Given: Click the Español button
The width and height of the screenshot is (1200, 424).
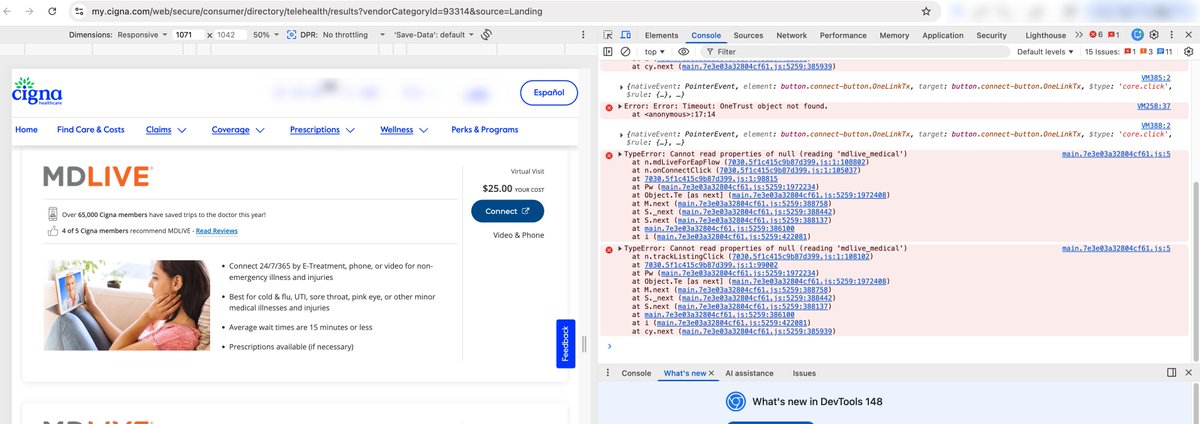Looking at the screenshot, I should [x=549, y=93].
